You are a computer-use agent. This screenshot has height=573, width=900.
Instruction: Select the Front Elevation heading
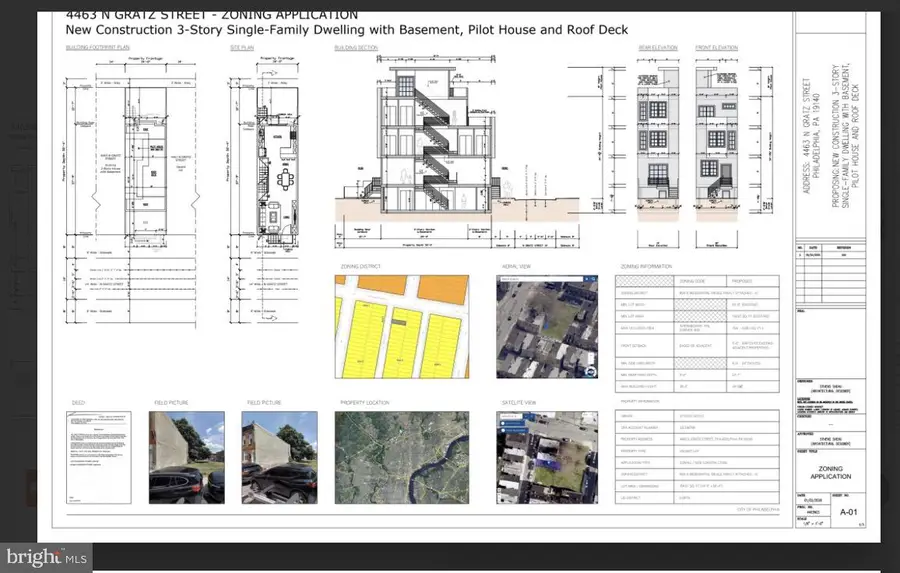[x=716, y=48]
